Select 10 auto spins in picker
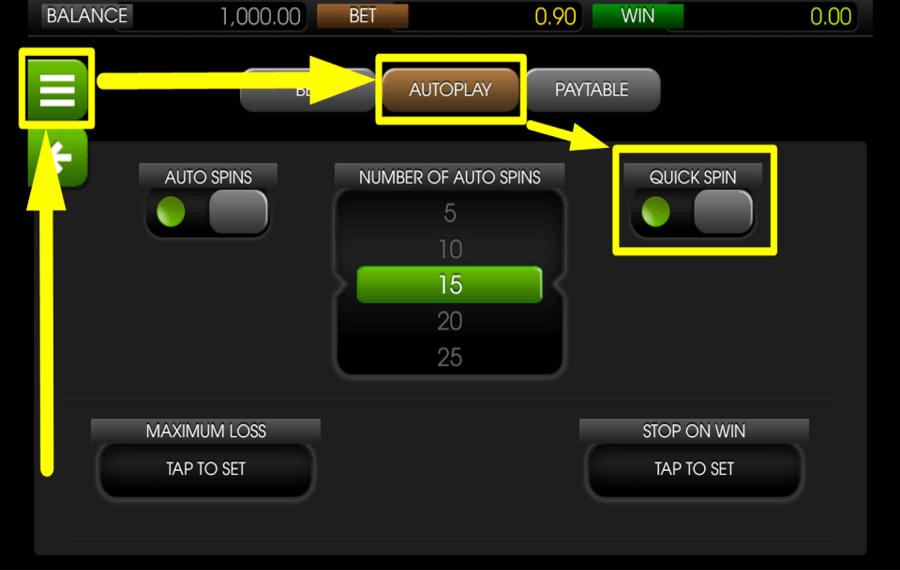This screenshot has height=570, width=900. coord(450,249)
